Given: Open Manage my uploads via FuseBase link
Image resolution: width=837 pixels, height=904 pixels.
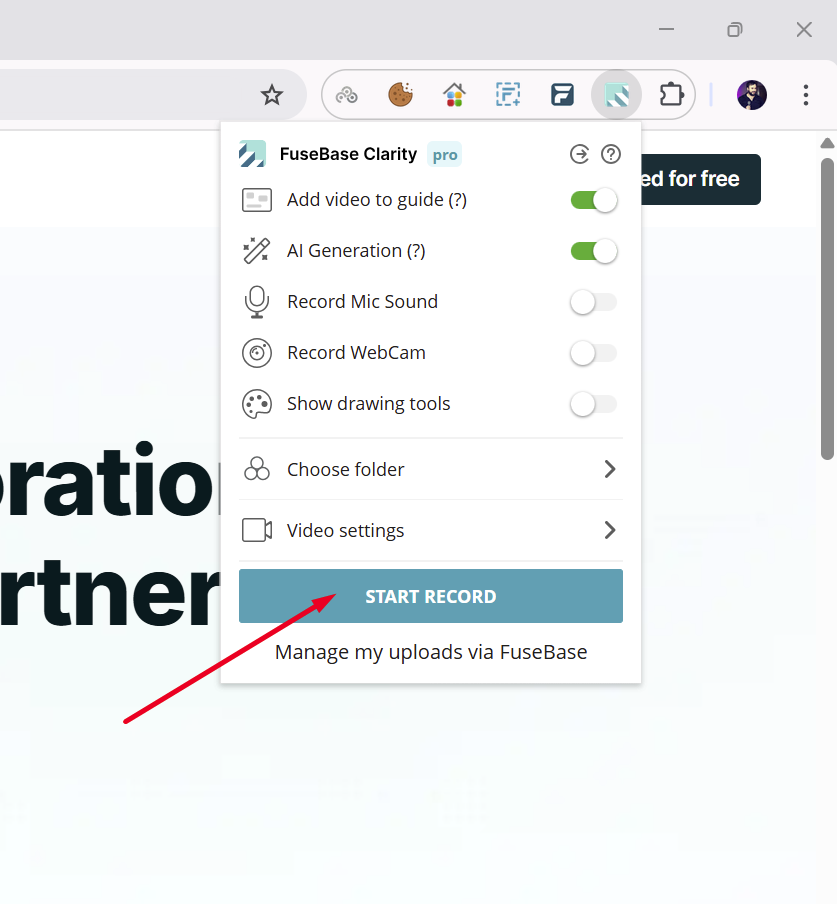Looking at the screenshot, I should 431,652.
